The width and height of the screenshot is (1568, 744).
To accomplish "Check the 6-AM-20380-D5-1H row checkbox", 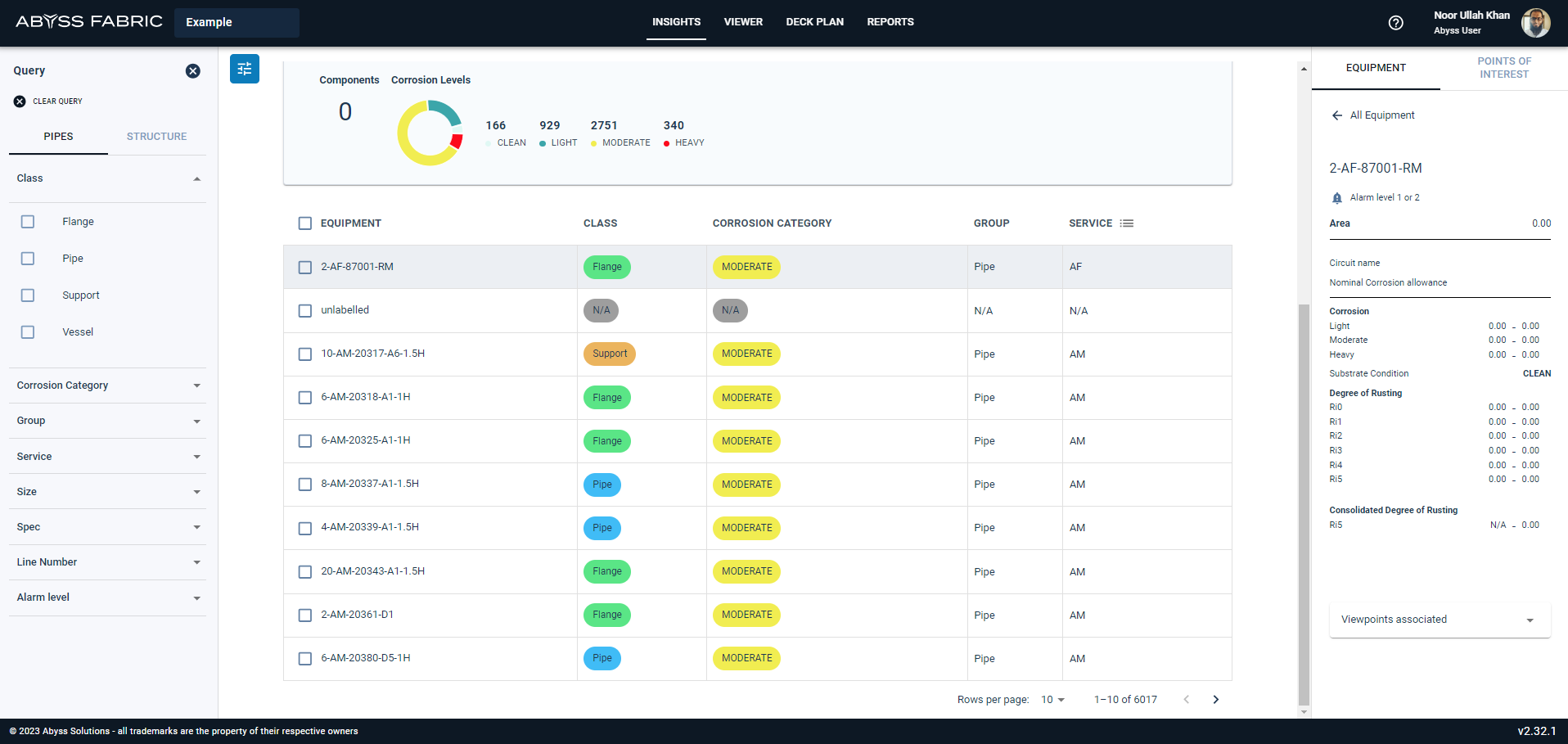I will click(x=305, y=659).
